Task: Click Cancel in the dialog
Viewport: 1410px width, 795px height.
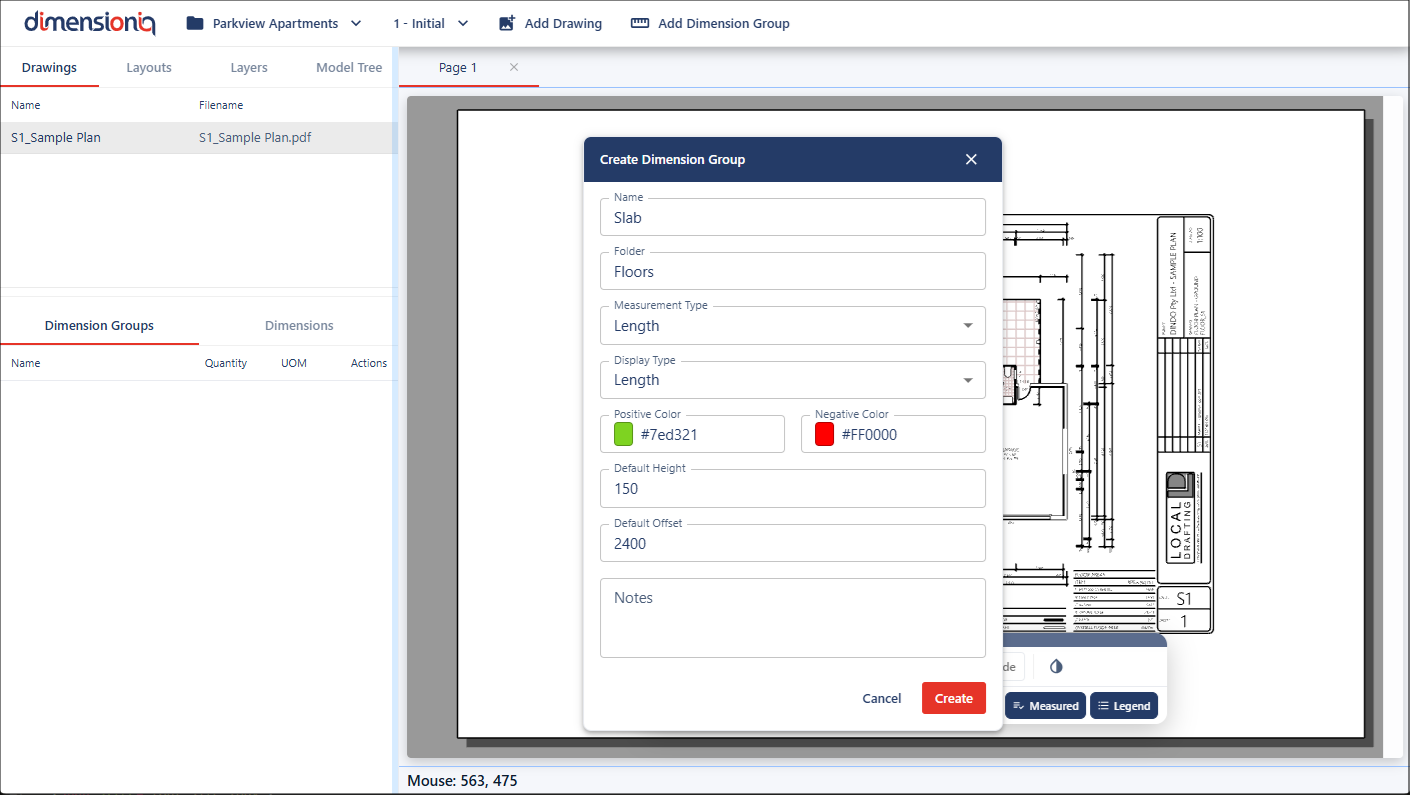Action: [881, 699]
